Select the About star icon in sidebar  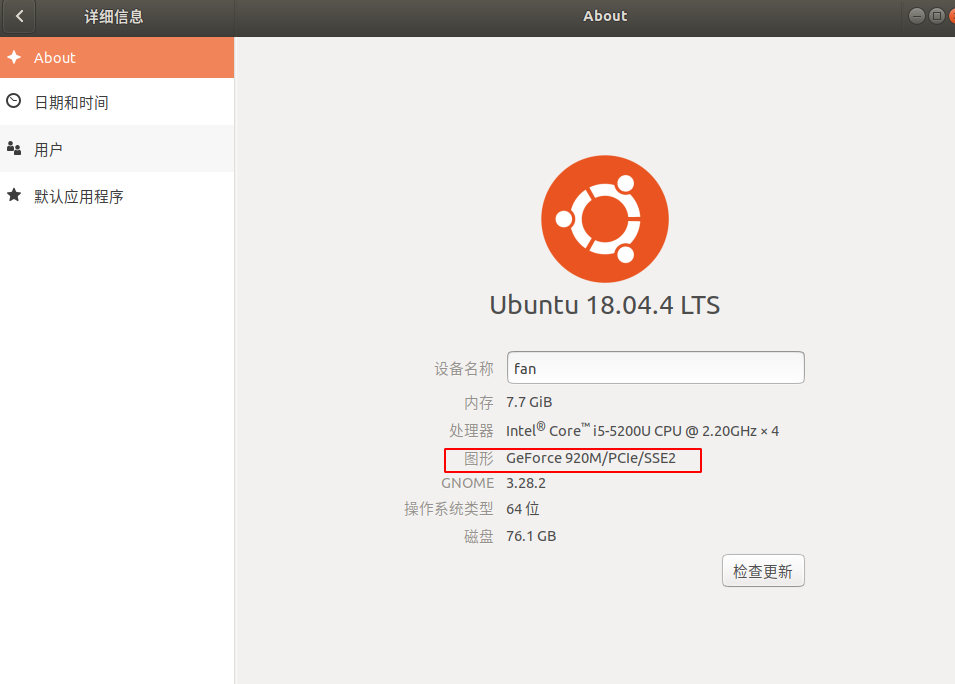[x=14, y=57]
